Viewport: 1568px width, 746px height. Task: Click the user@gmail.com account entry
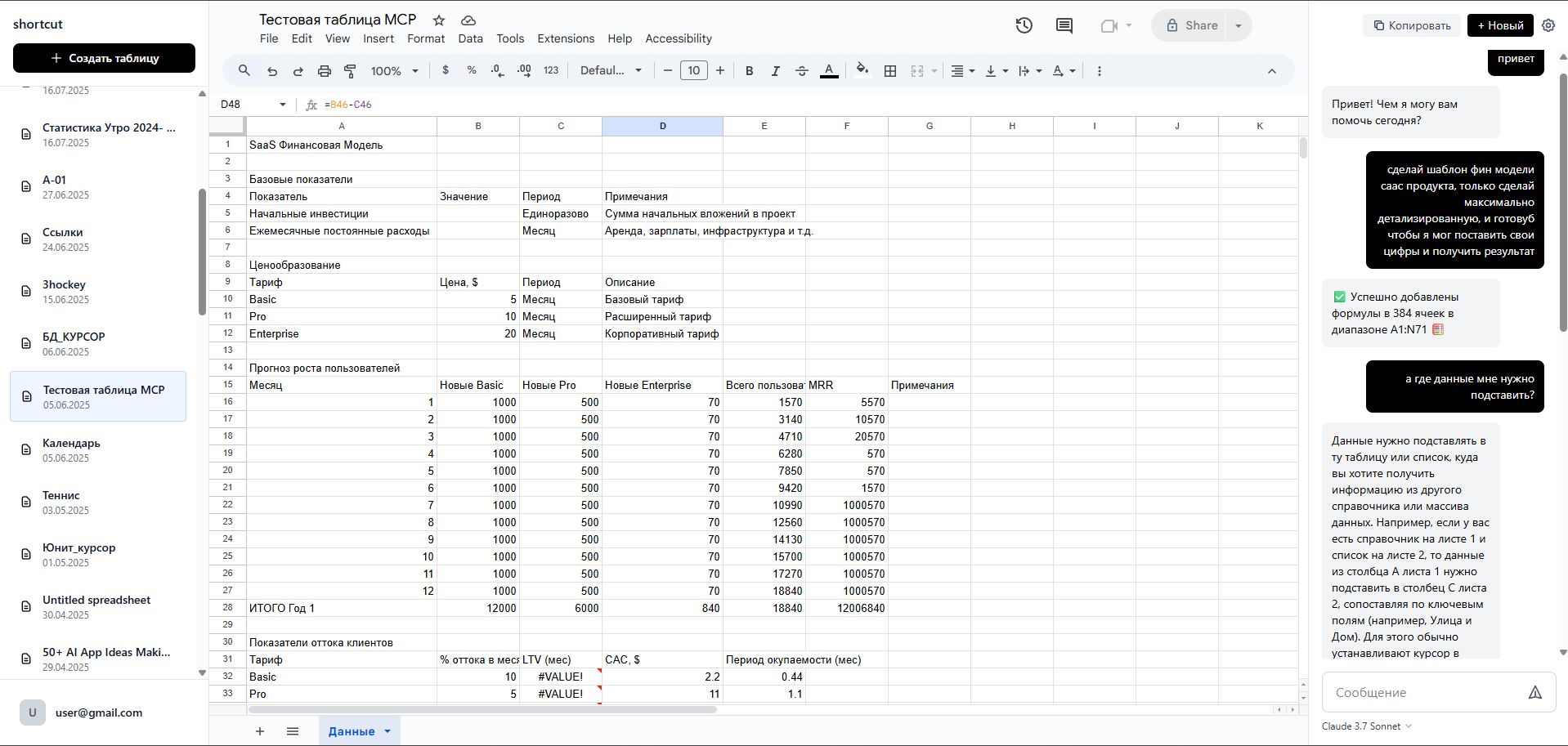(98, 712)
